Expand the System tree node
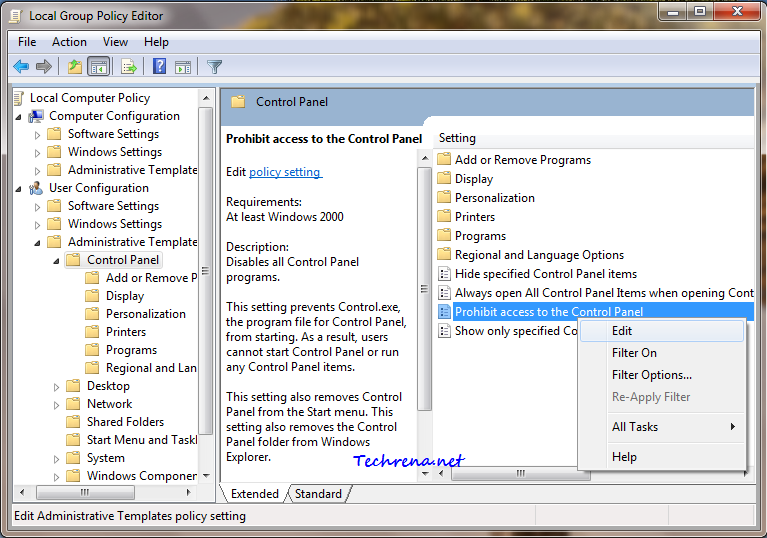 point(57,459)
